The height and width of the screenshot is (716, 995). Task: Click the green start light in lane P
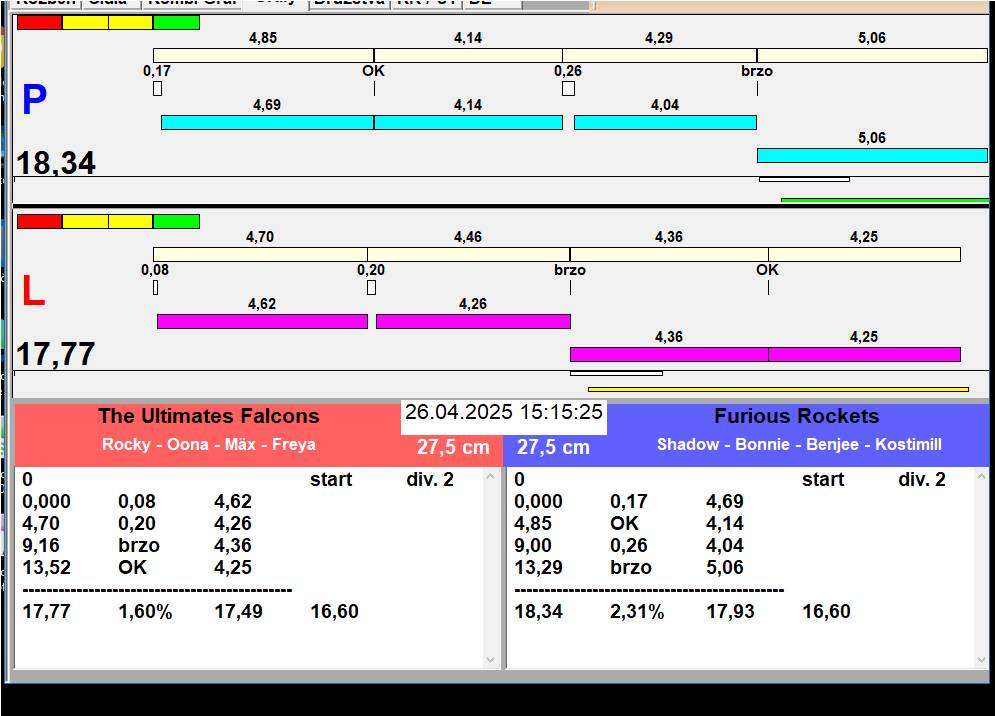click(x=176, y=22)
